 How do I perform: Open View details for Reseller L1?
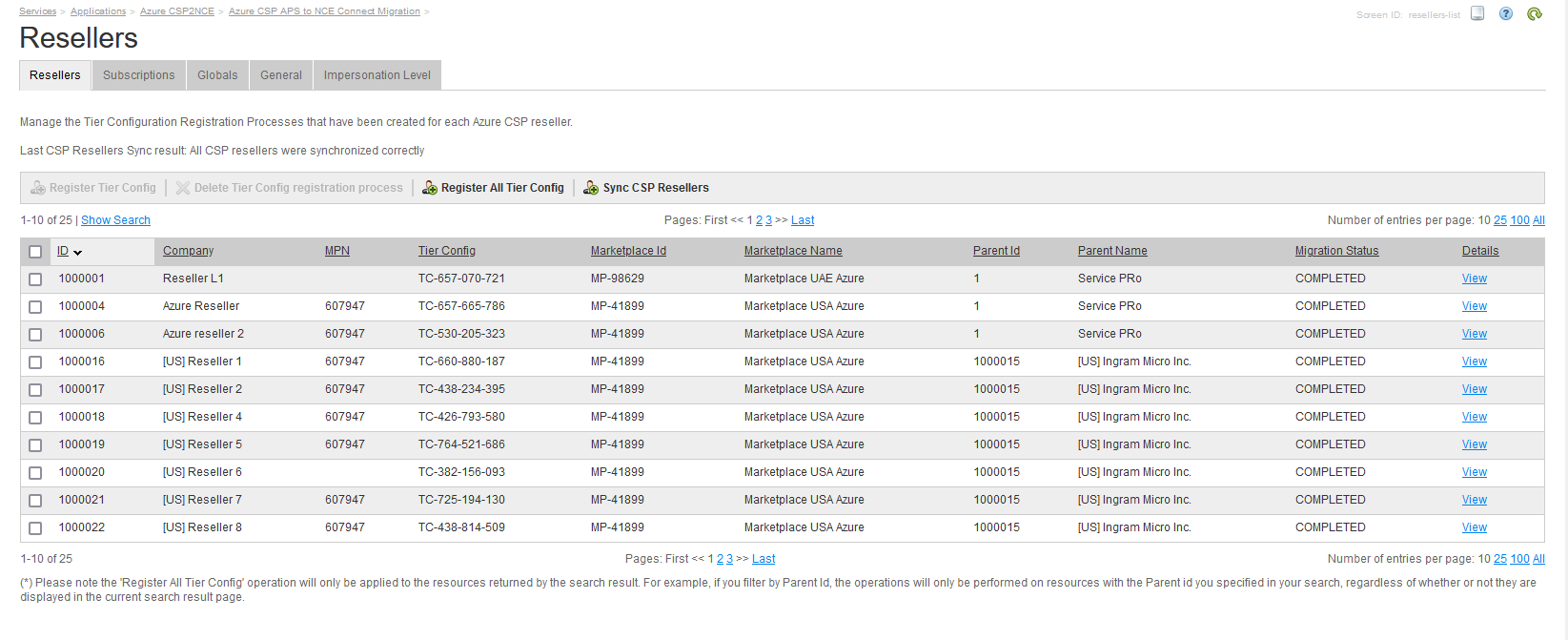point(1474,279)
